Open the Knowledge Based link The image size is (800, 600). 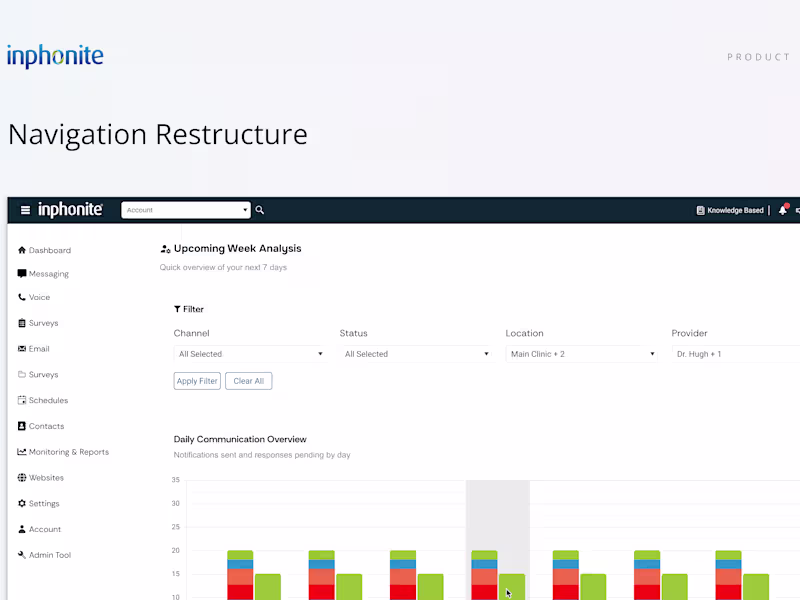point(730,210)
